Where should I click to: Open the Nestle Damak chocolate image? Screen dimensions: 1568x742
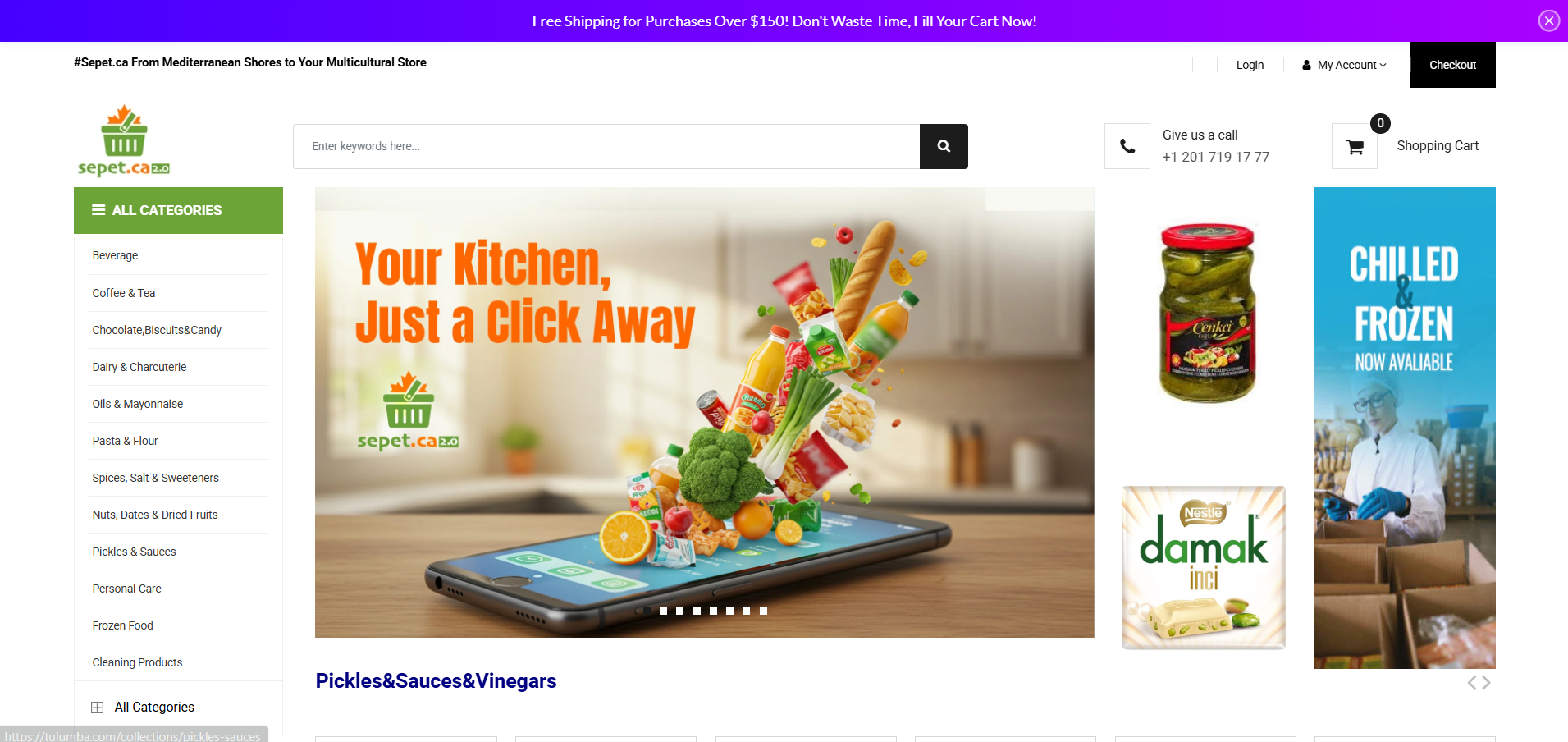1203,567
